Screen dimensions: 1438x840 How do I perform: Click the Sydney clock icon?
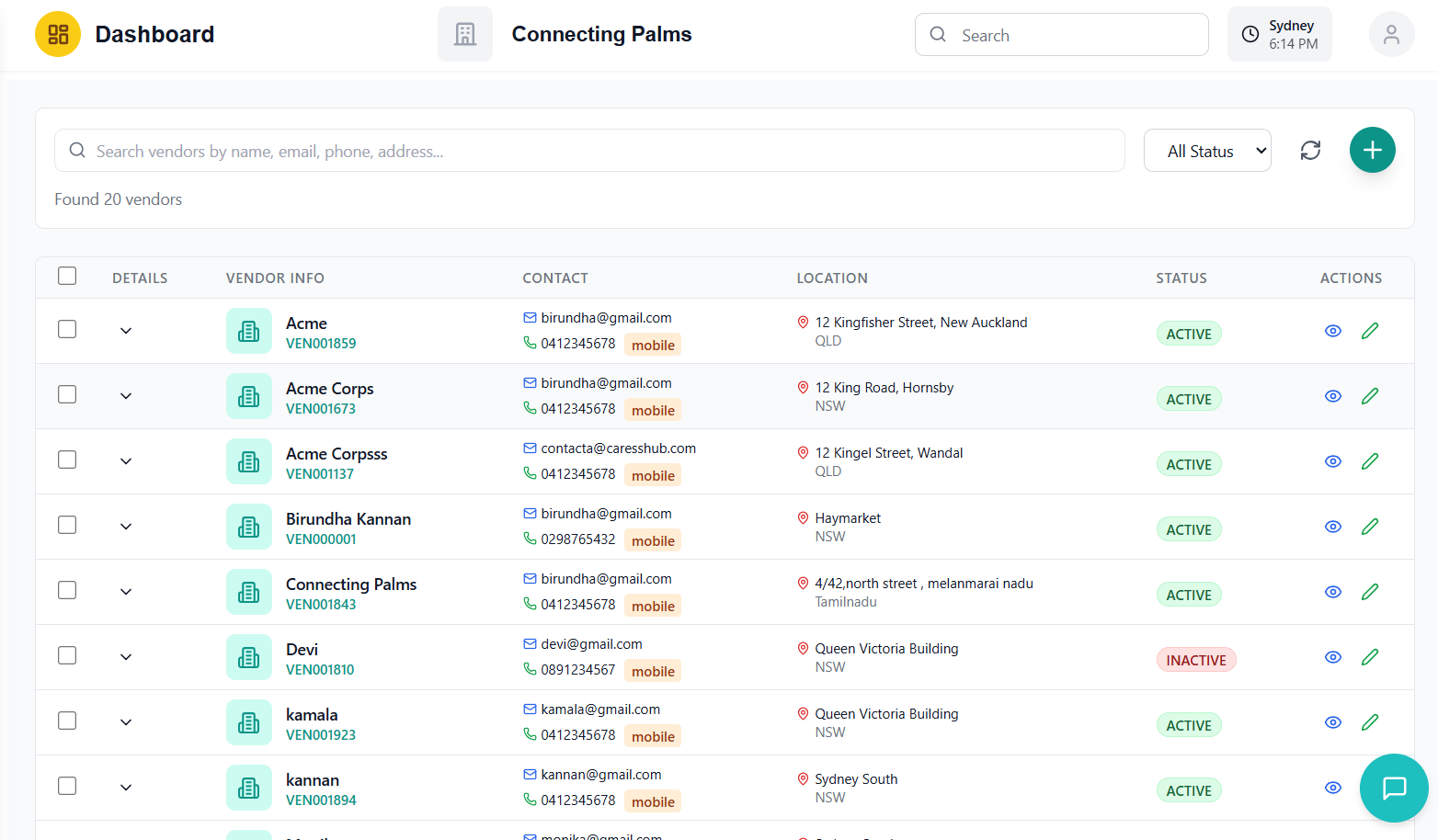(x=1250, y=34)
